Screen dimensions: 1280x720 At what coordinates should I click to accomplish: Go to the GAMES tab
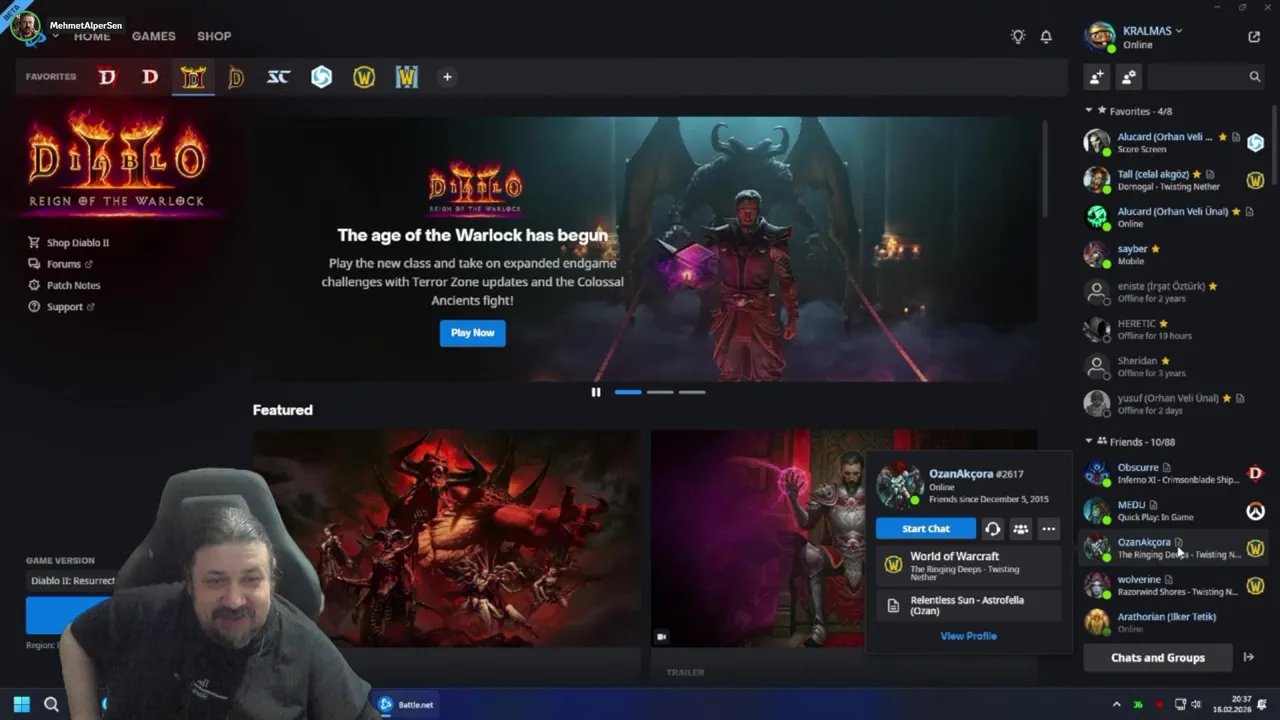point(153,36)
